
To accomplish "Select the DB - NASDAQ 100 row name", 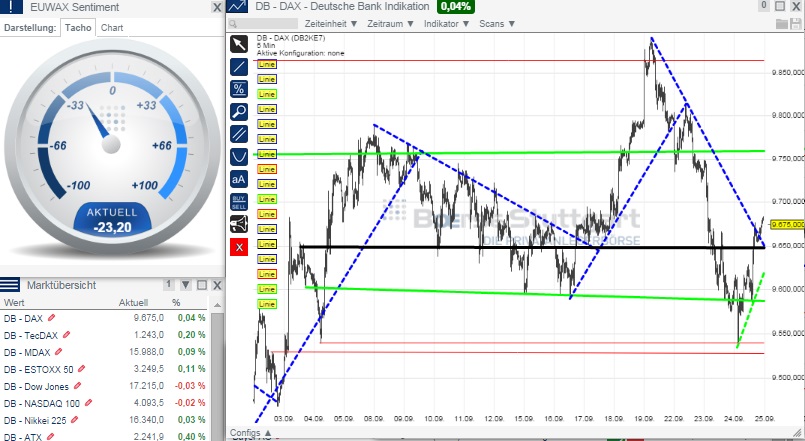I will click(42, 404).
